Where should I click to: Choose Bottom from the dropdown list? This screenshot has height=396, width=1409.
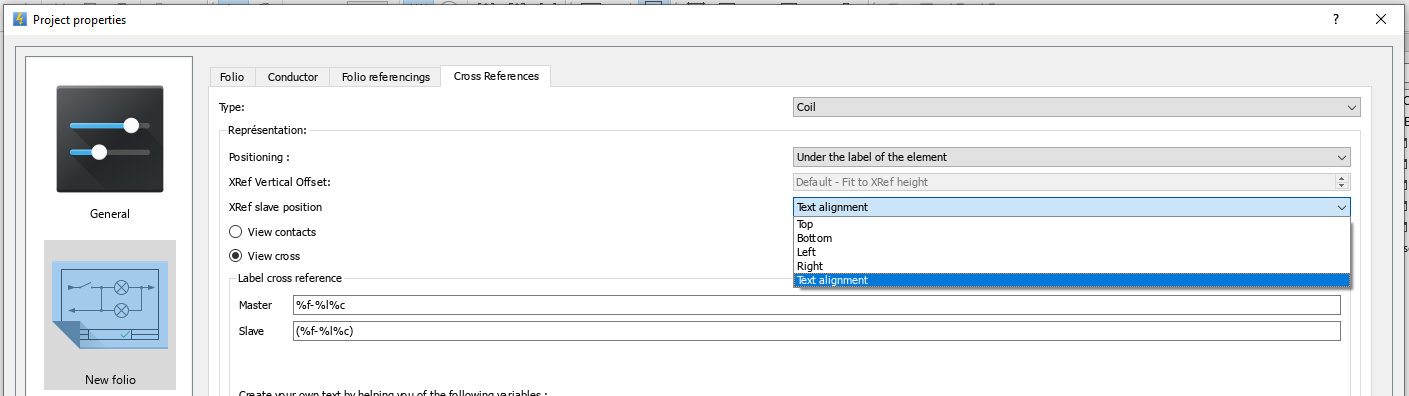pos(1071,238)
